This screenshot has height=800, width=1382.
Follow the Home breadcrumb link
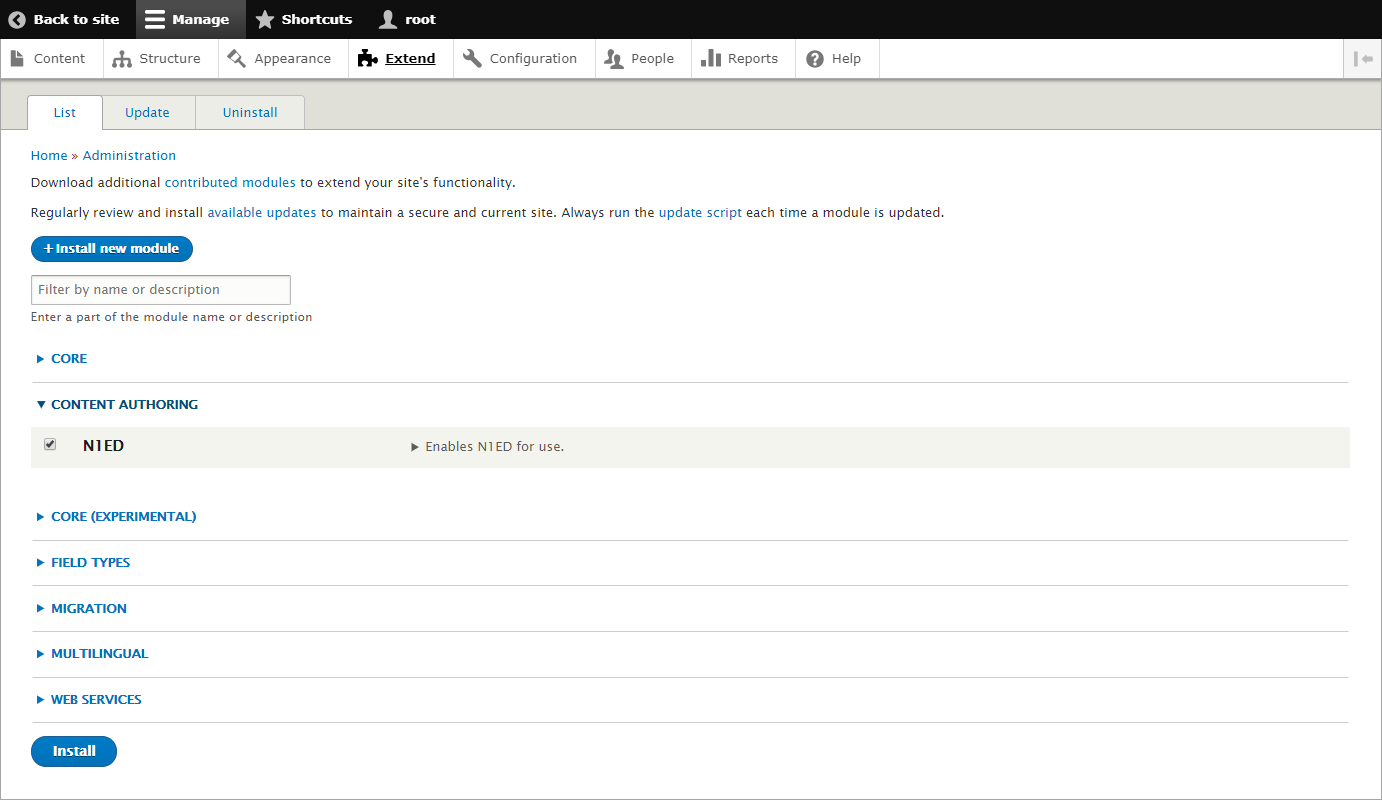coord(49,156)
